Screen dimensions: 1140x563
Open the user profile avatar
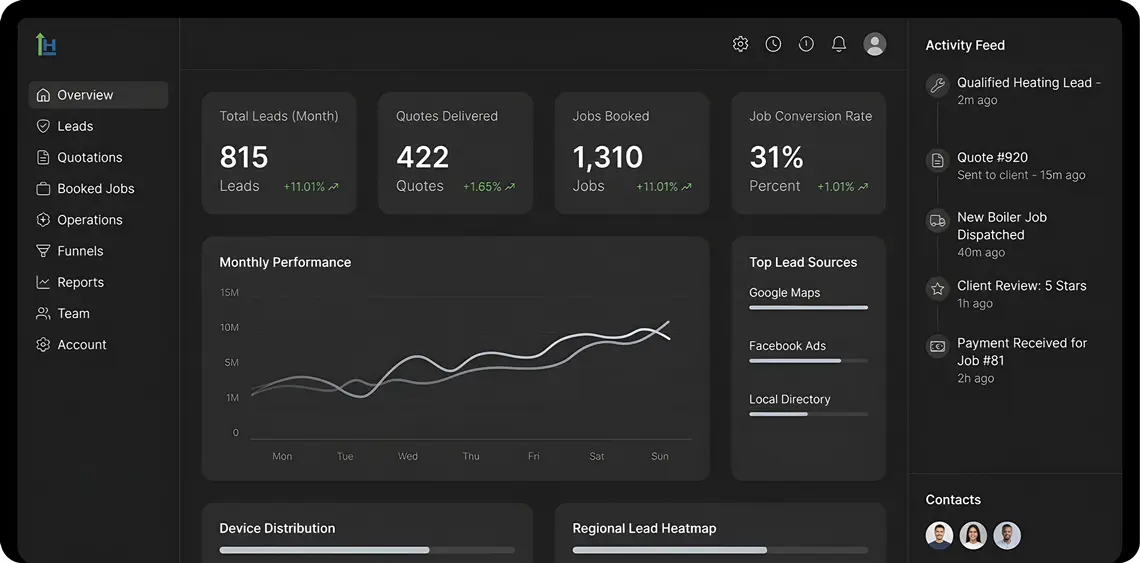pos(875,44)
